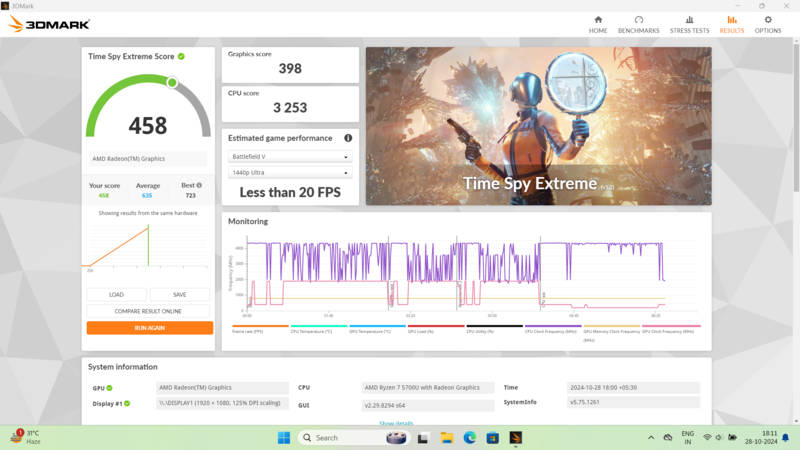Click the score distribution chart

[148, 246]
